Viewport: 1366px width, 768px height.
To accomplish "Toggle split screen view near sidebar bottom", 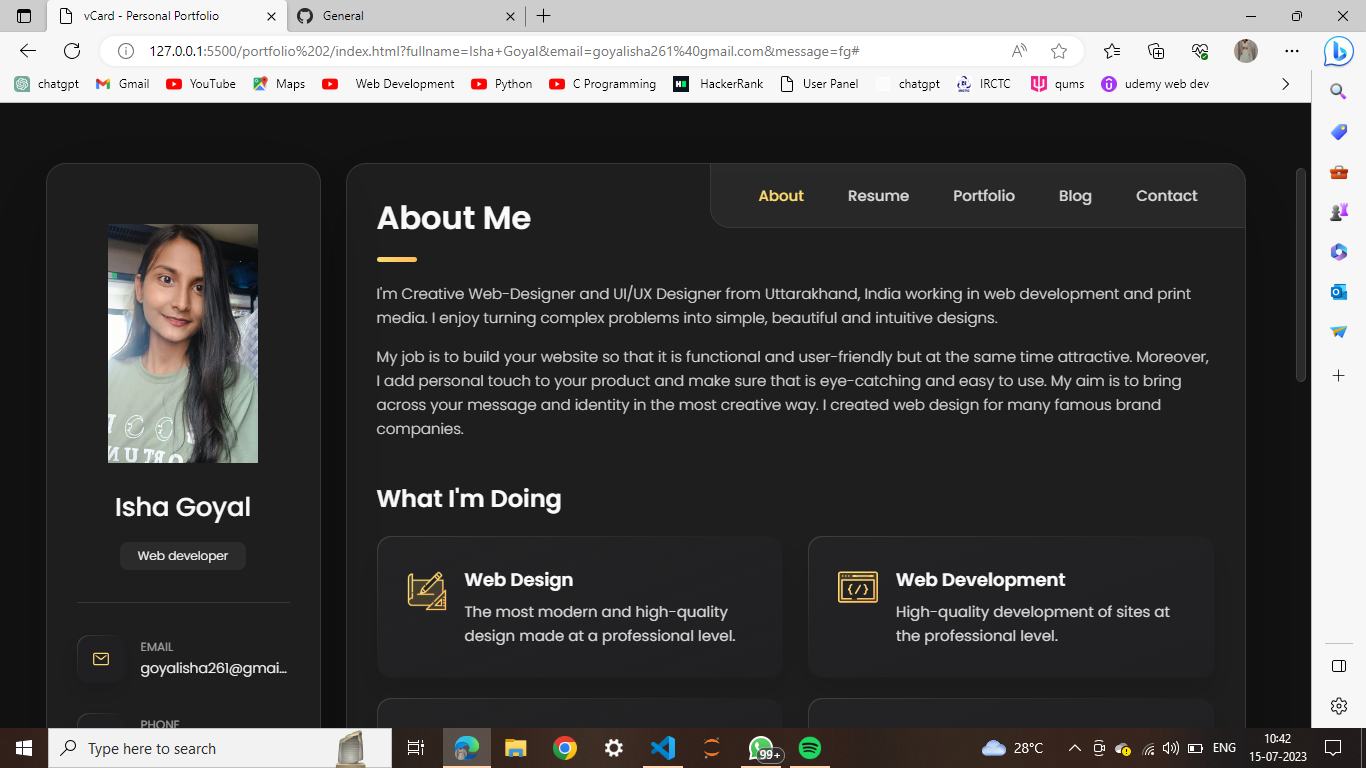I will pyautogui.click(x=1338, y=665).
